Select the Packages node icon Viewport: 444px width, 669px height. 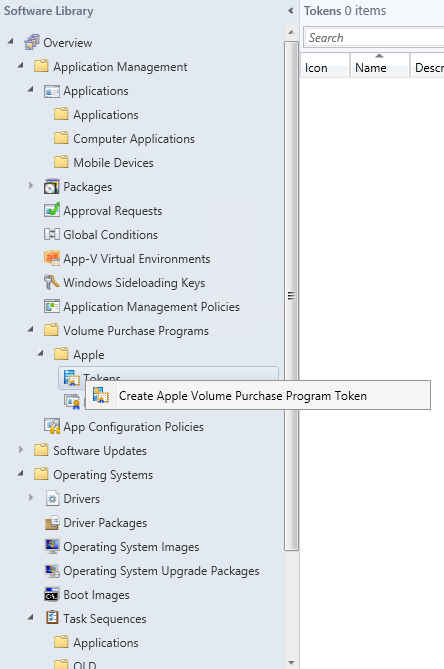pyautogui.click(x=52, y=187)
